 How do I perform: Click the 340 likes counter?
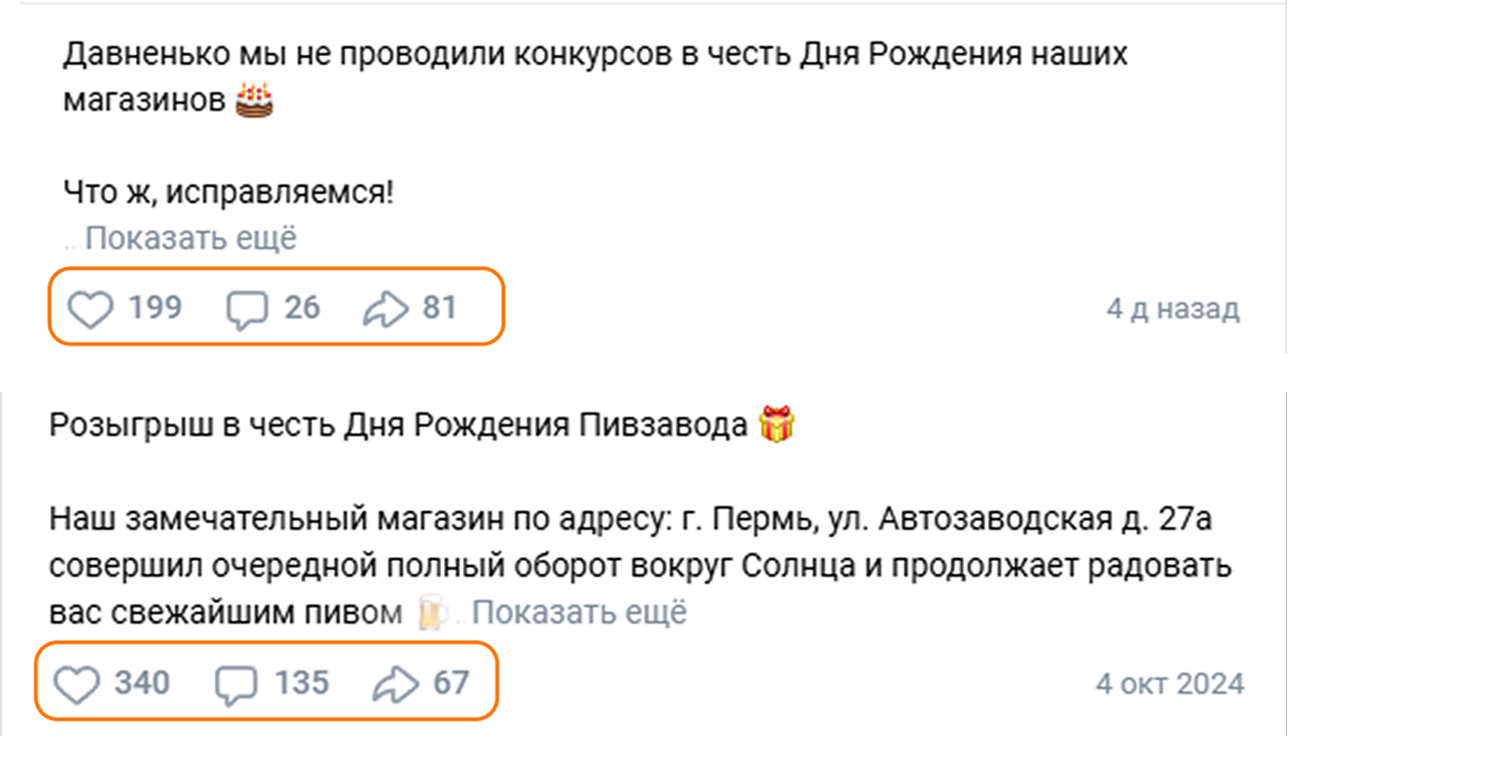[142, 683]
